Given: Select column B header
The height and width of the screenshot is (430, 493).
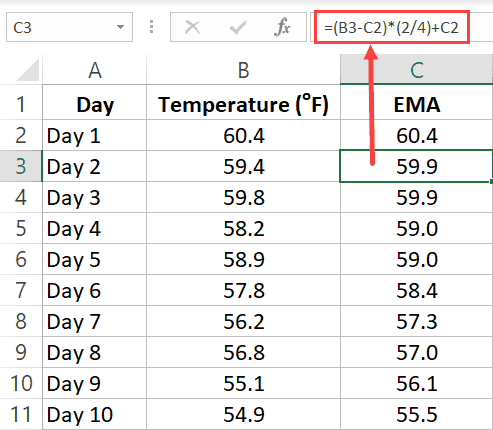Looking at the screenshot, I should [243, 70].
